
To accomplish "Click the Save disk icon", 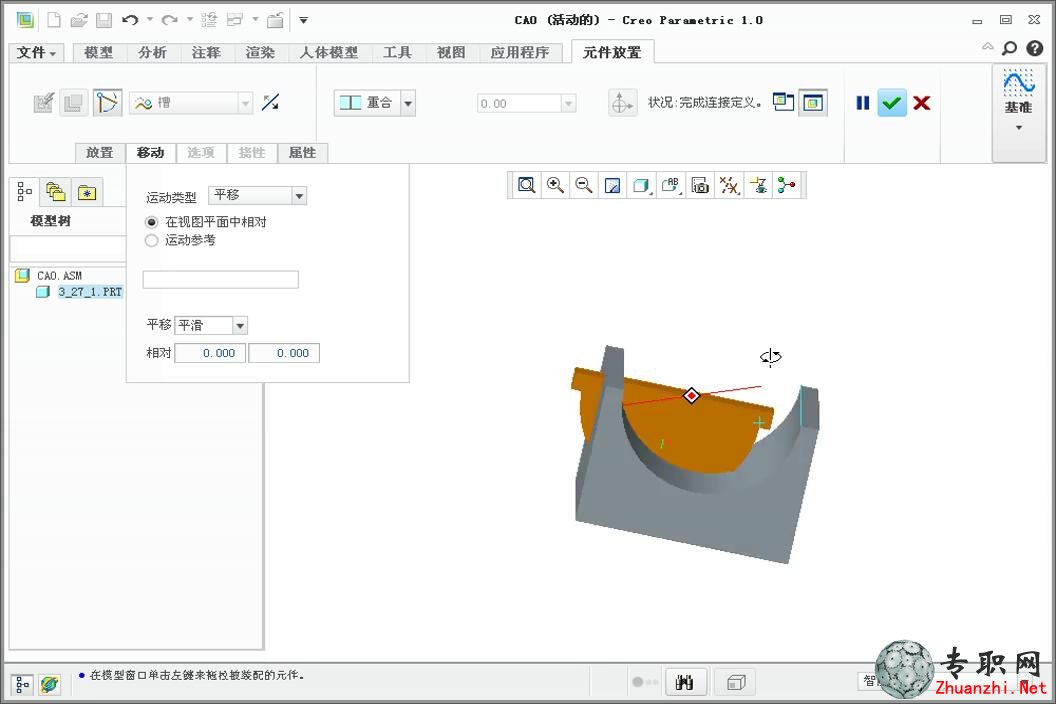I will (x=104, y=20).
